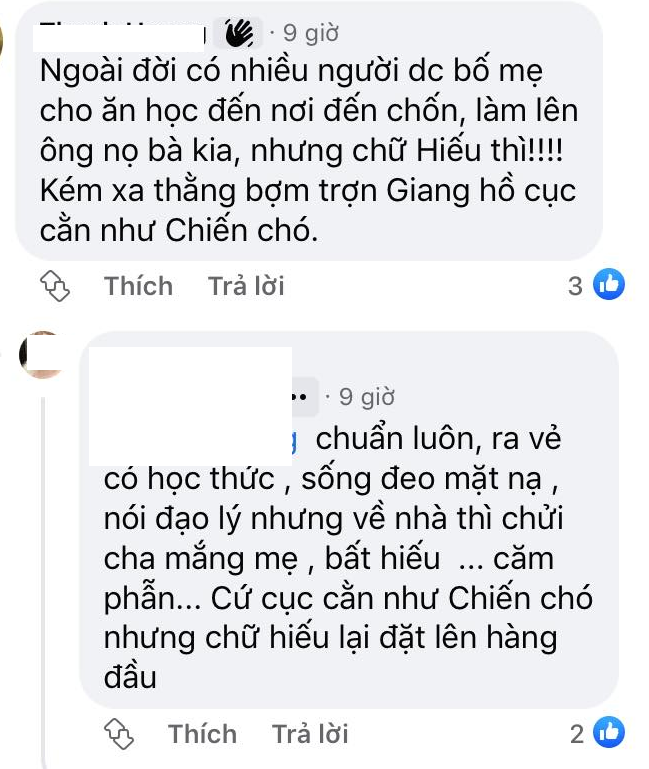
Task: Click the blue mentioned name in the reply
Action: click(294, 439)
